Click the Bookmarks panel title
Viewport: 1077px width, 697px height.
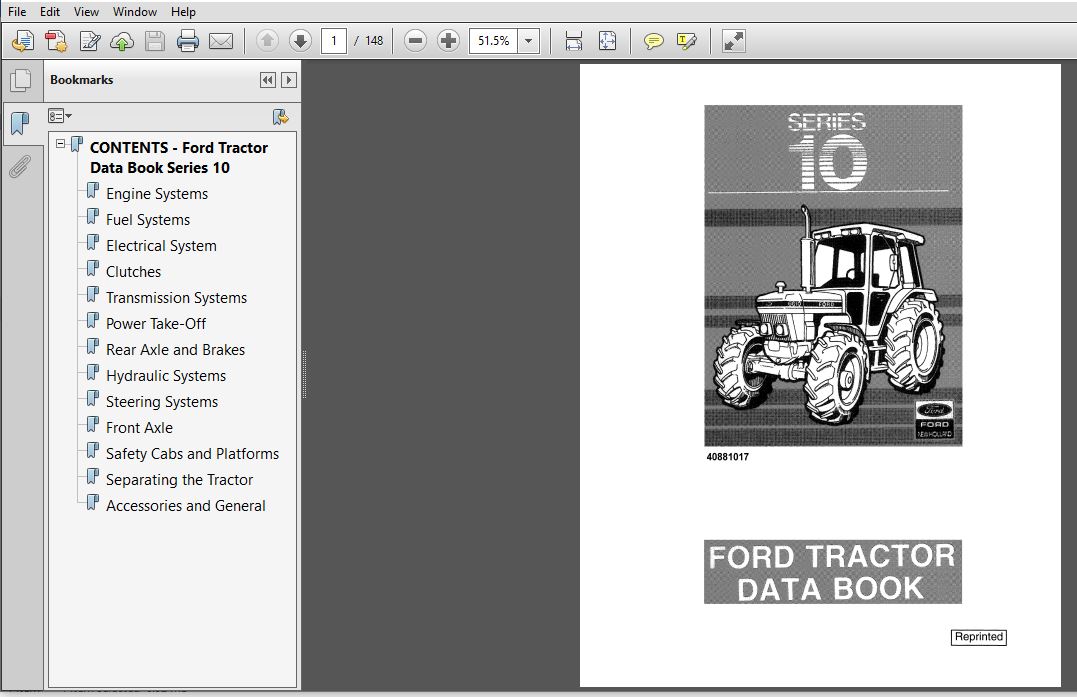pos(82,80)
